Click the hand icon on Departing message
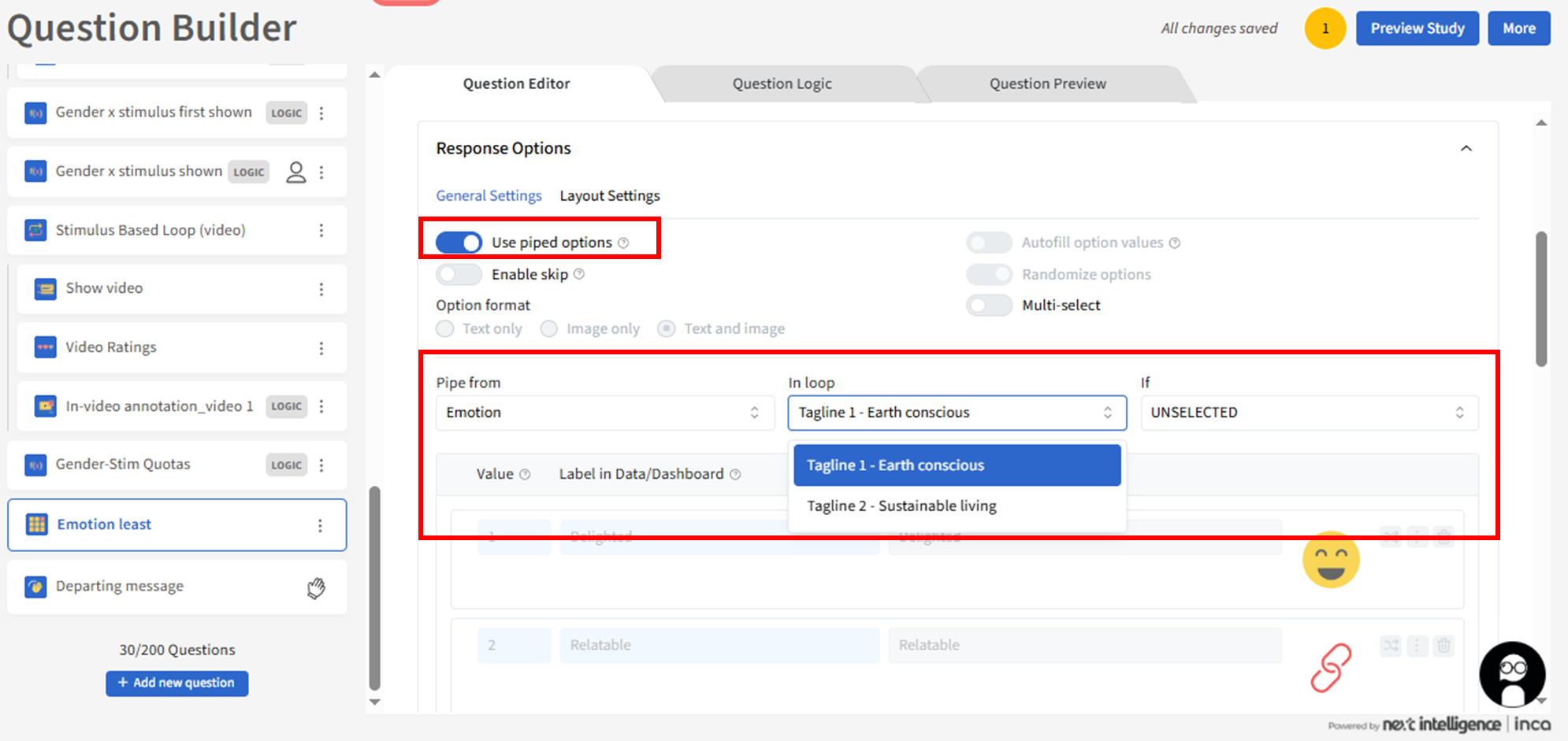The image size is (1568, 741). [316, 587]
